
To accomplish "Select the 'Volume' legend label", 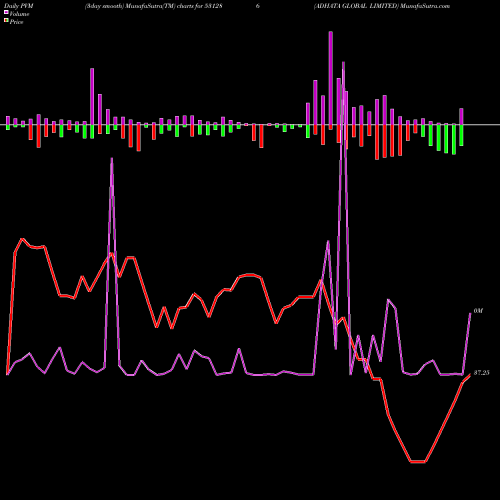I will coord(19,14).
